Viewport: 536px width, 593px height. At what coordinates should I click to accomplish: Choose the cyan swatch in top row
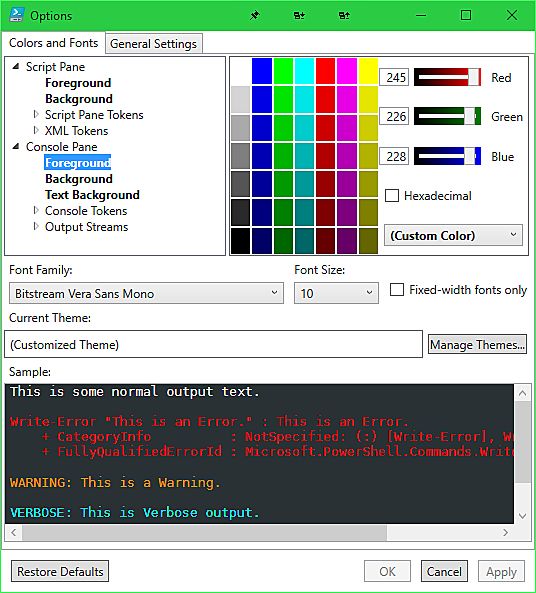pyautogui.click(x=304, y=71)
